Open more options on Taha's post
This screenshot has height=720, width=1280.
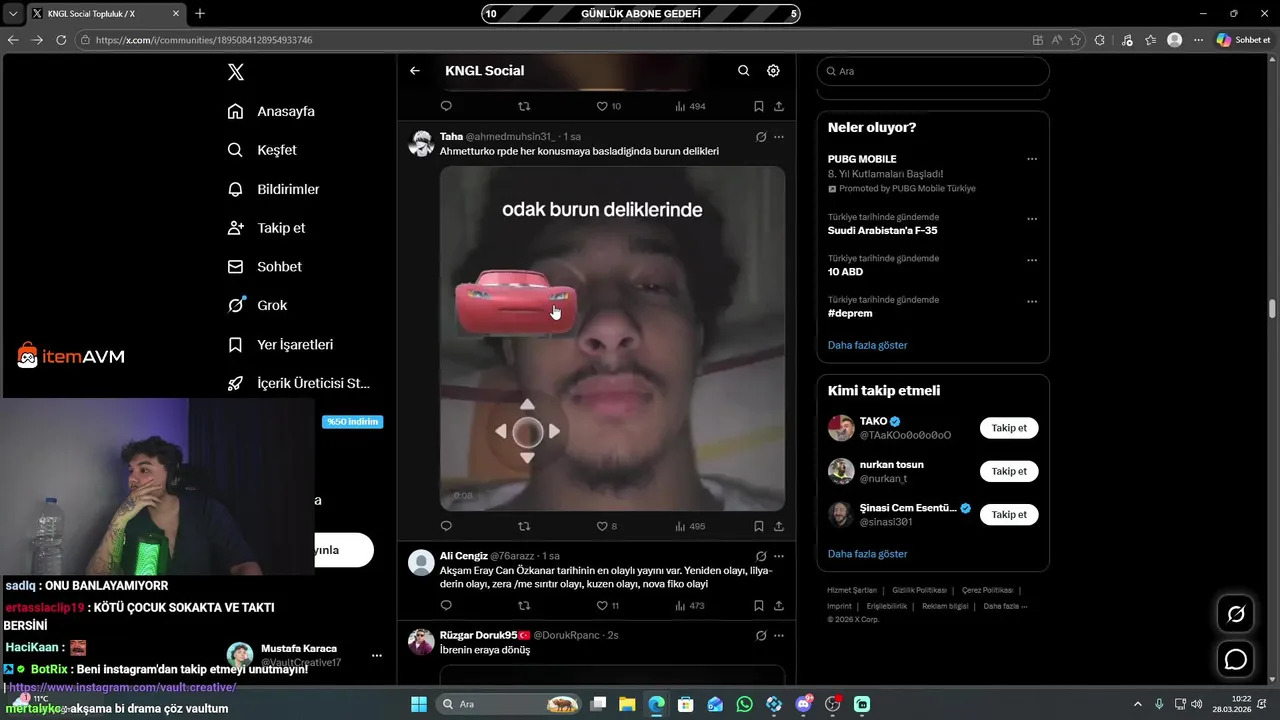pos(779,137)
